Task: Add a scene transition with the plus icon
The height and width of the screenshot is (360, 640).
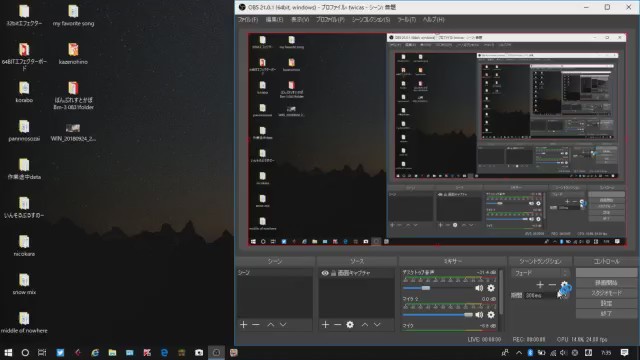Action: tap(540, 284)
